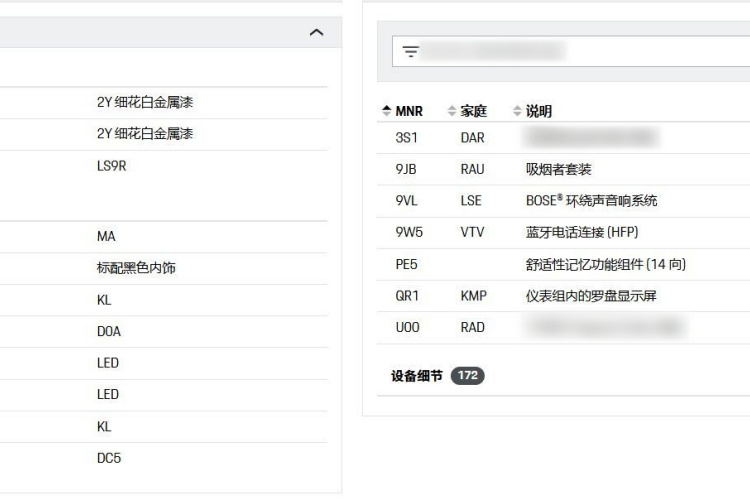Collapse the left panel with the chevron
The width and height of the screenshot is (750, 500).
(x=316, y=33)
